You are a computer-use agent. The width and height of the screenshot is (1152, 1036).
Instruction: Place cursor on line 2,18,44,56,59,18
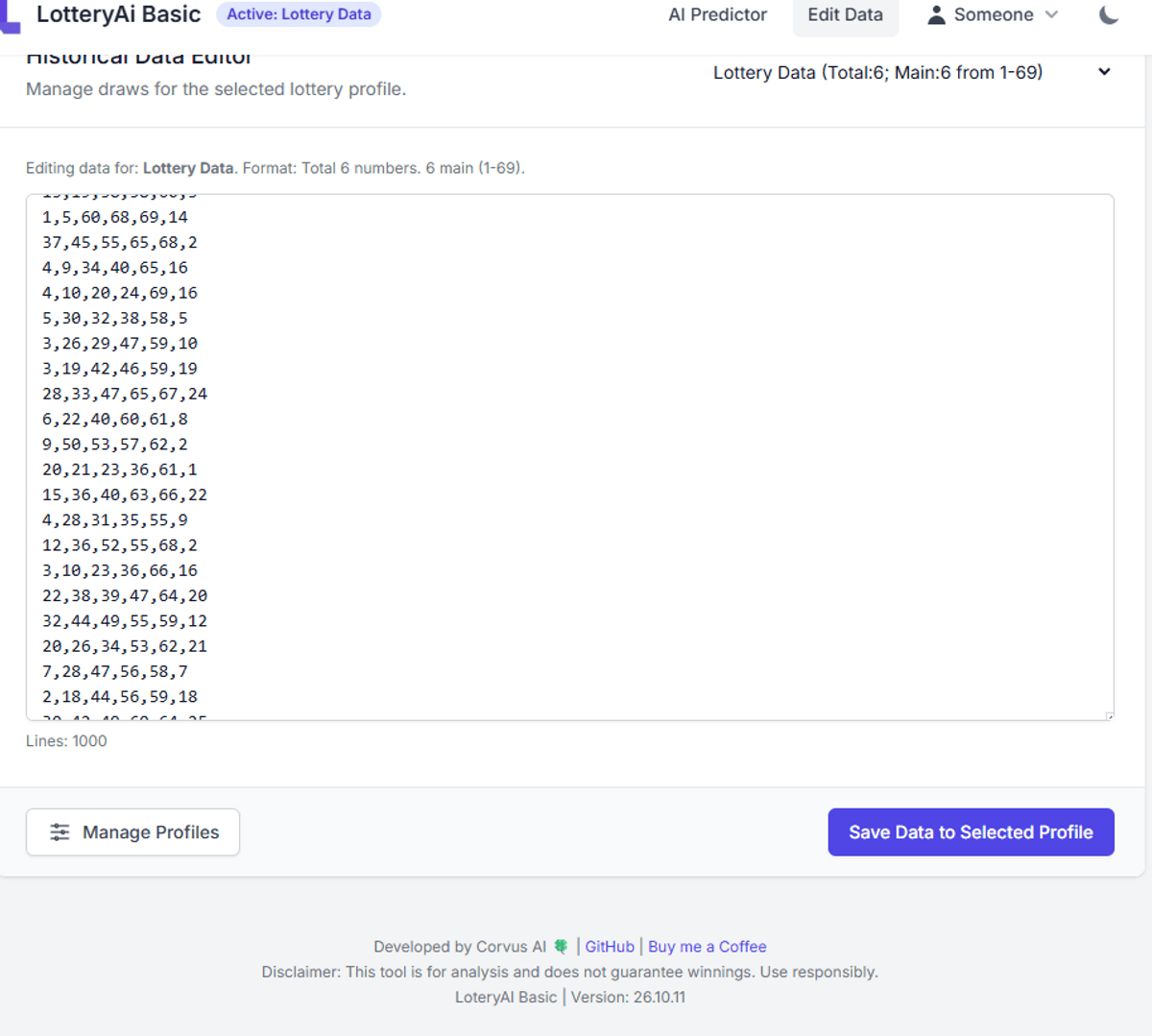120,697
